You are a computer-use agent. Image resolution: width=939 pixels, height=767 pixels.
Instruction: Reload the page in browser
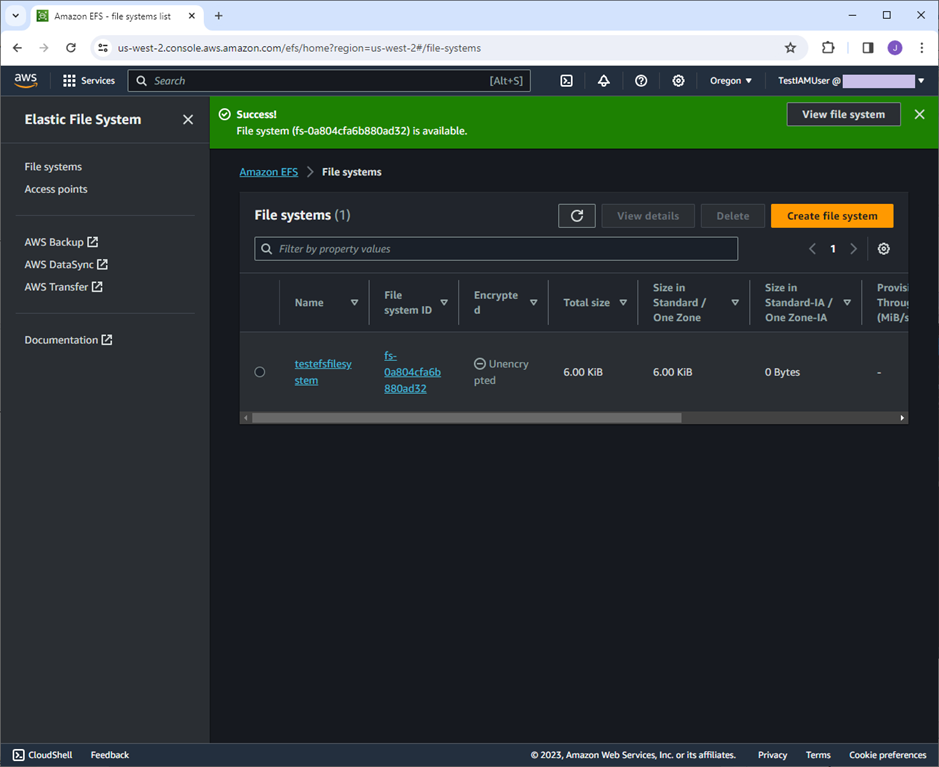(71, 48)
